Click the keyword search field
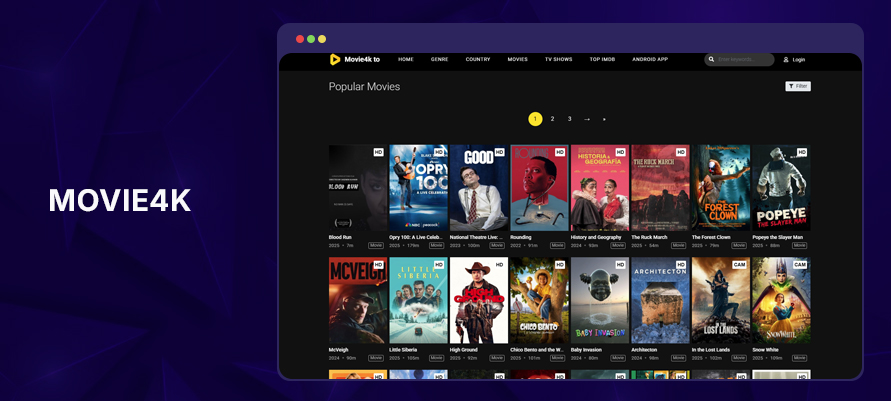This screenshot has height=401, width=891. (744, 60)
